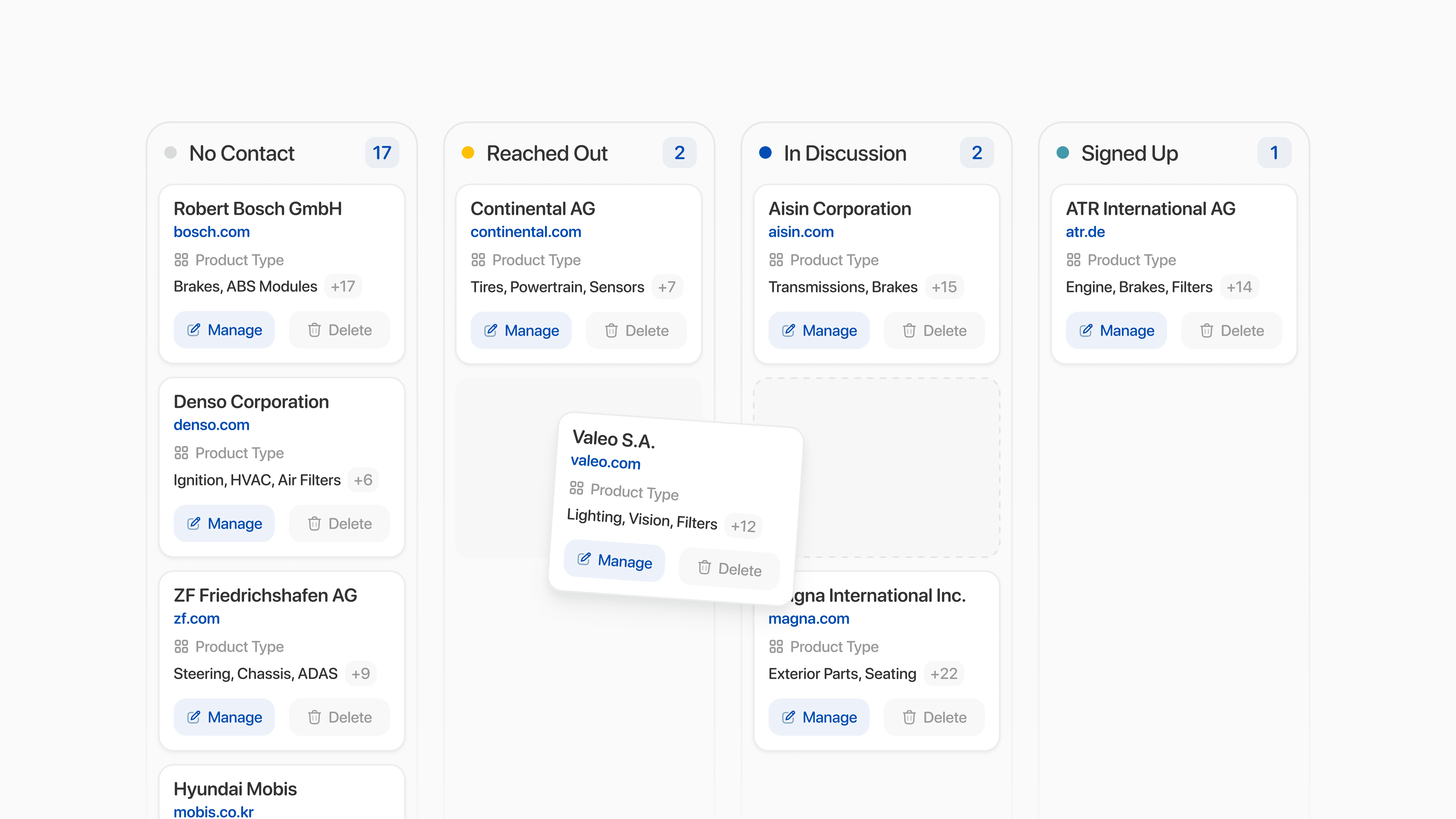Click trash icon on Aisin Corporation card

(909, 331)
